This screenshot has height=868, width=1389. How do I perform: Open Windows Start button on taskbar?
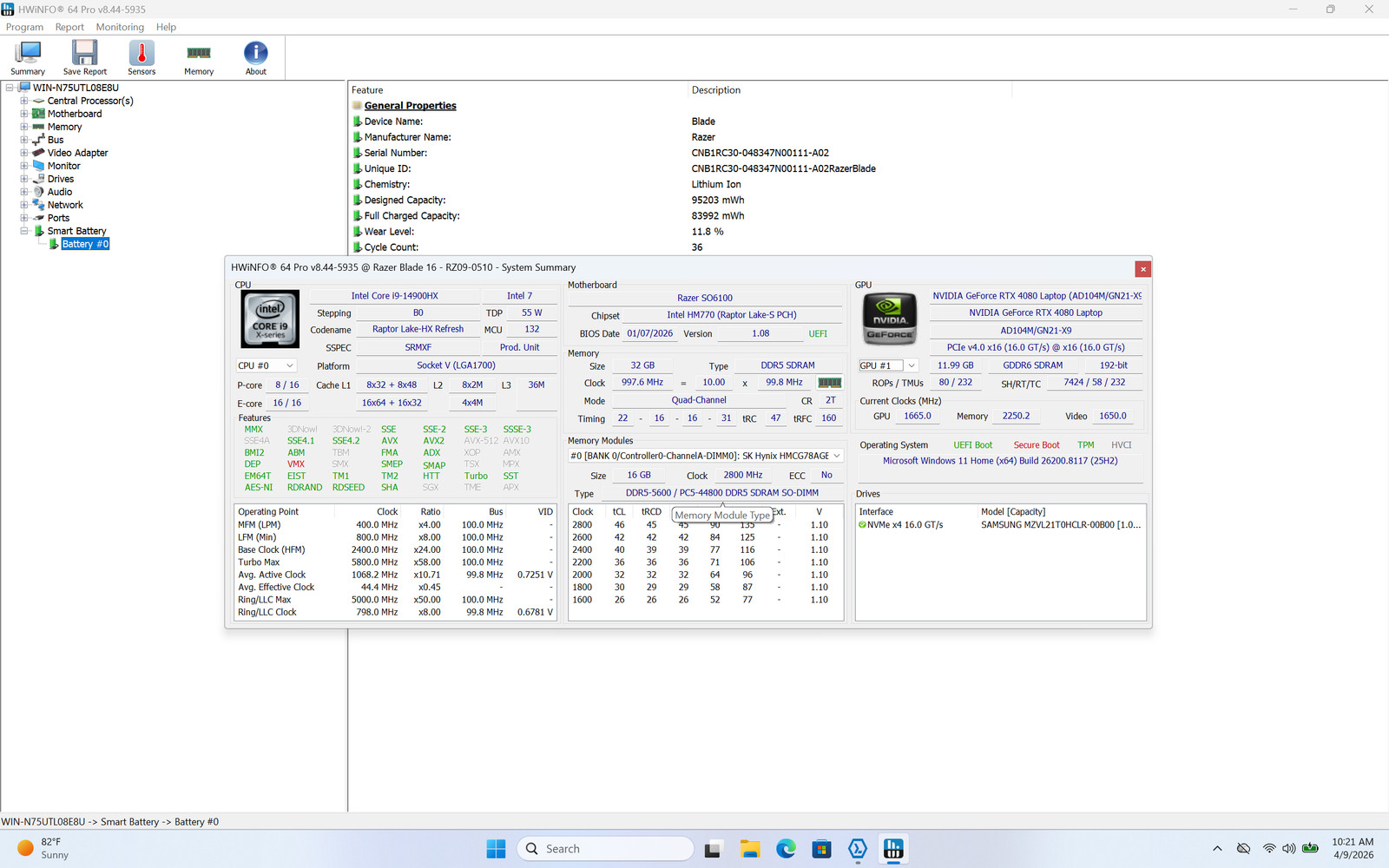(496, 849)
